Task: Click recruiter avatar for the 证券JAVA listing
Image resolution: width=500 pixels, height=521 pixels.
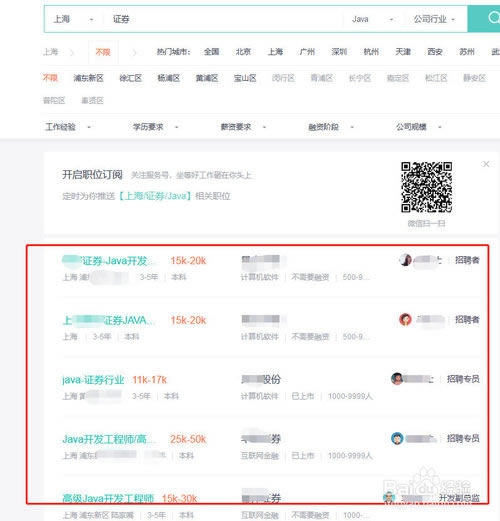Action: pos(405,319)
